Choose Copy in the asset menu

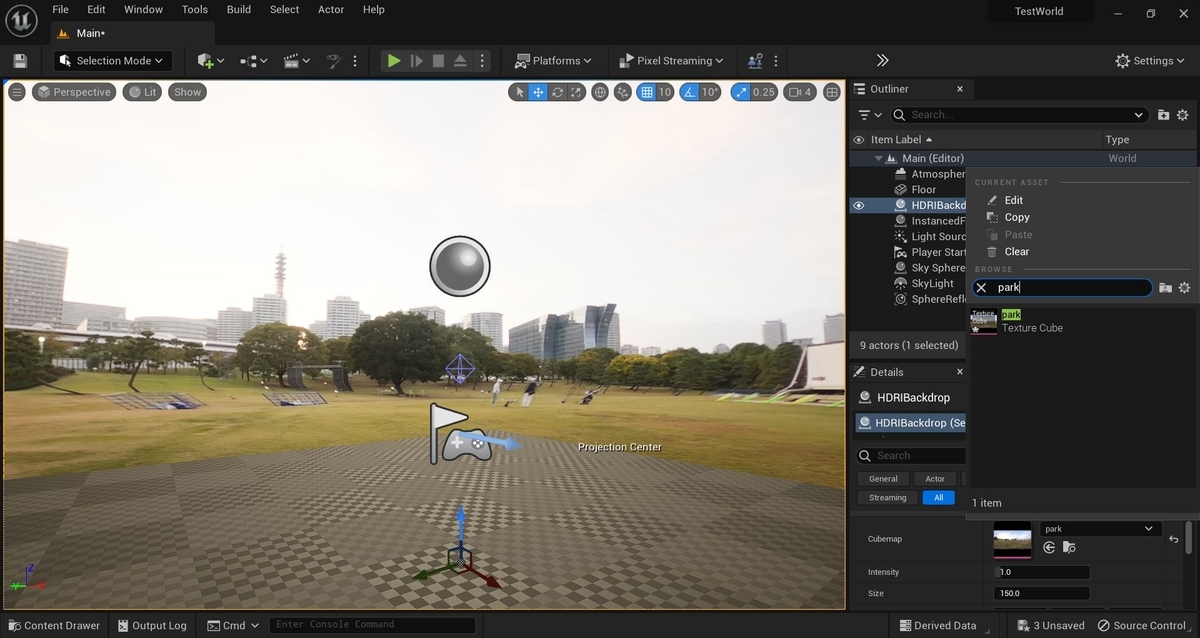1016,217
